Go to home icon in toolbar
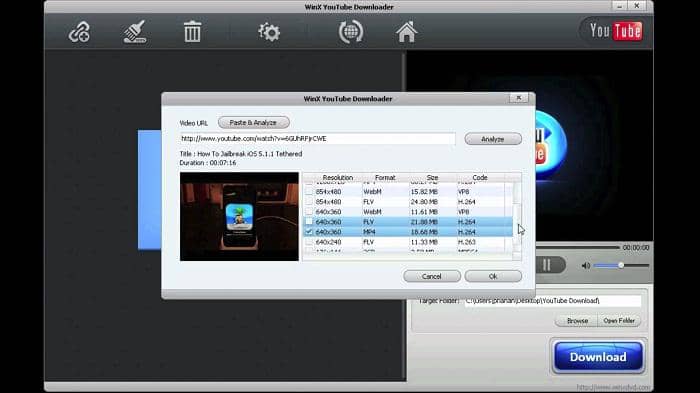The image size is (700, 393). point(406,32)
